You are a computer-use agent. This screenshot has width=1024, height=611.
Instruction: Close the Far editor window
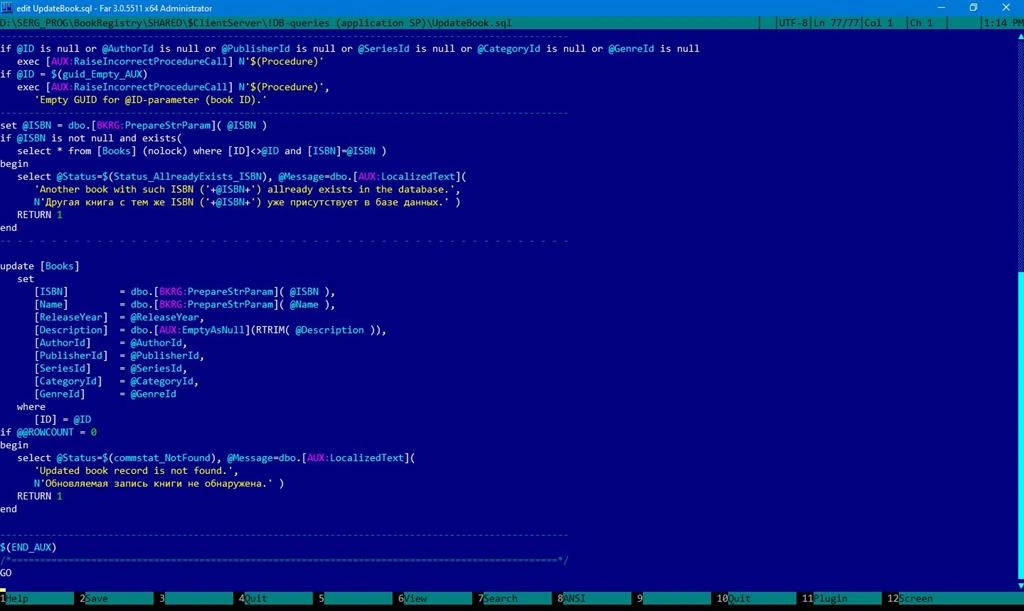point(1006,8)
